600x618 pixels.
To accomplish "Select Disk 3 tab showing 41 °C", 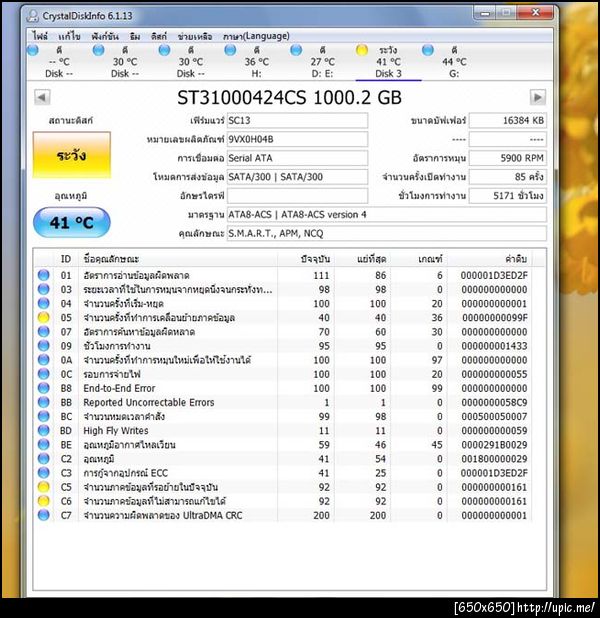I will [x=388, y=62].
